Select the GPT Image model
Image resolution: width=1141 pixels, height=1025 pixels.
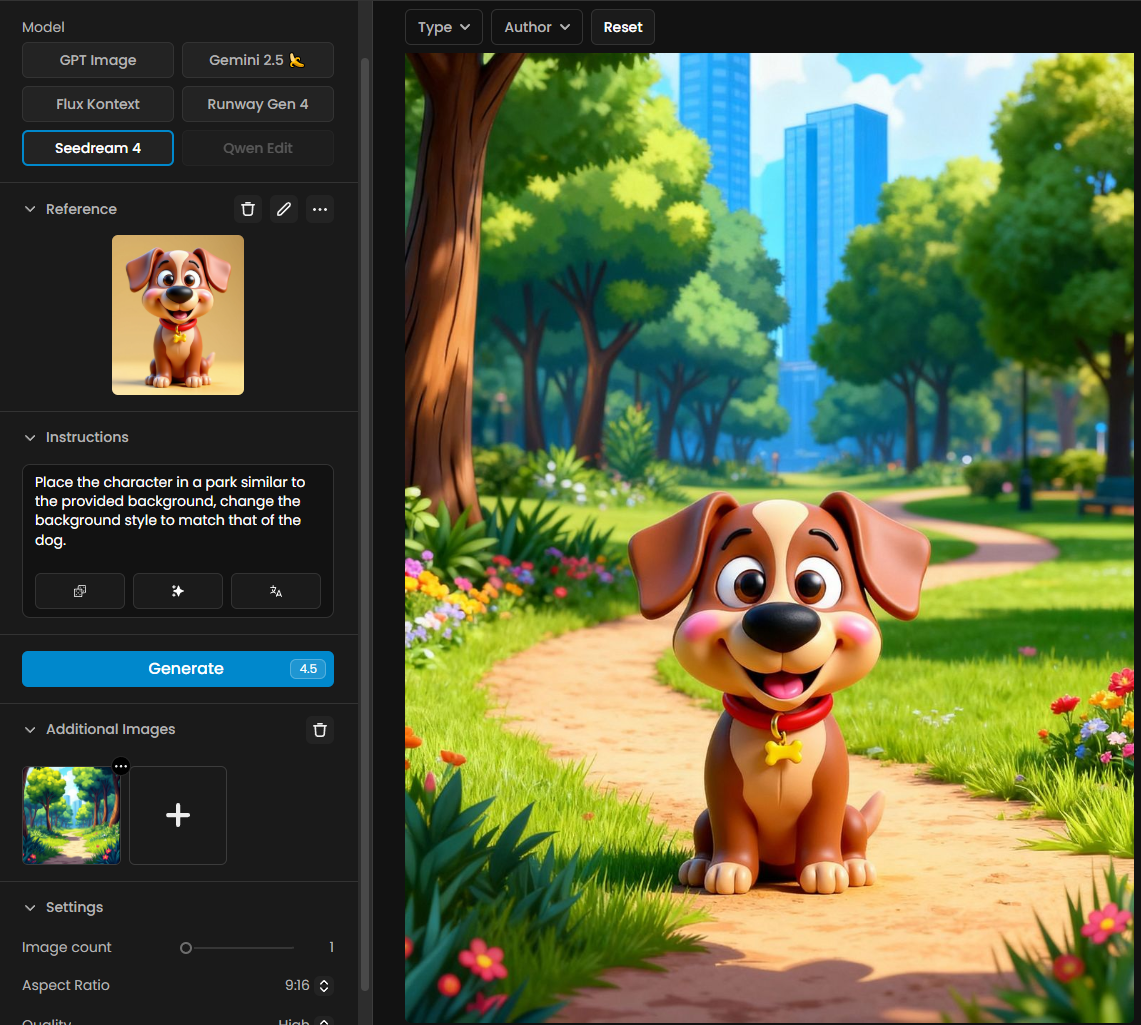(98, 60)
